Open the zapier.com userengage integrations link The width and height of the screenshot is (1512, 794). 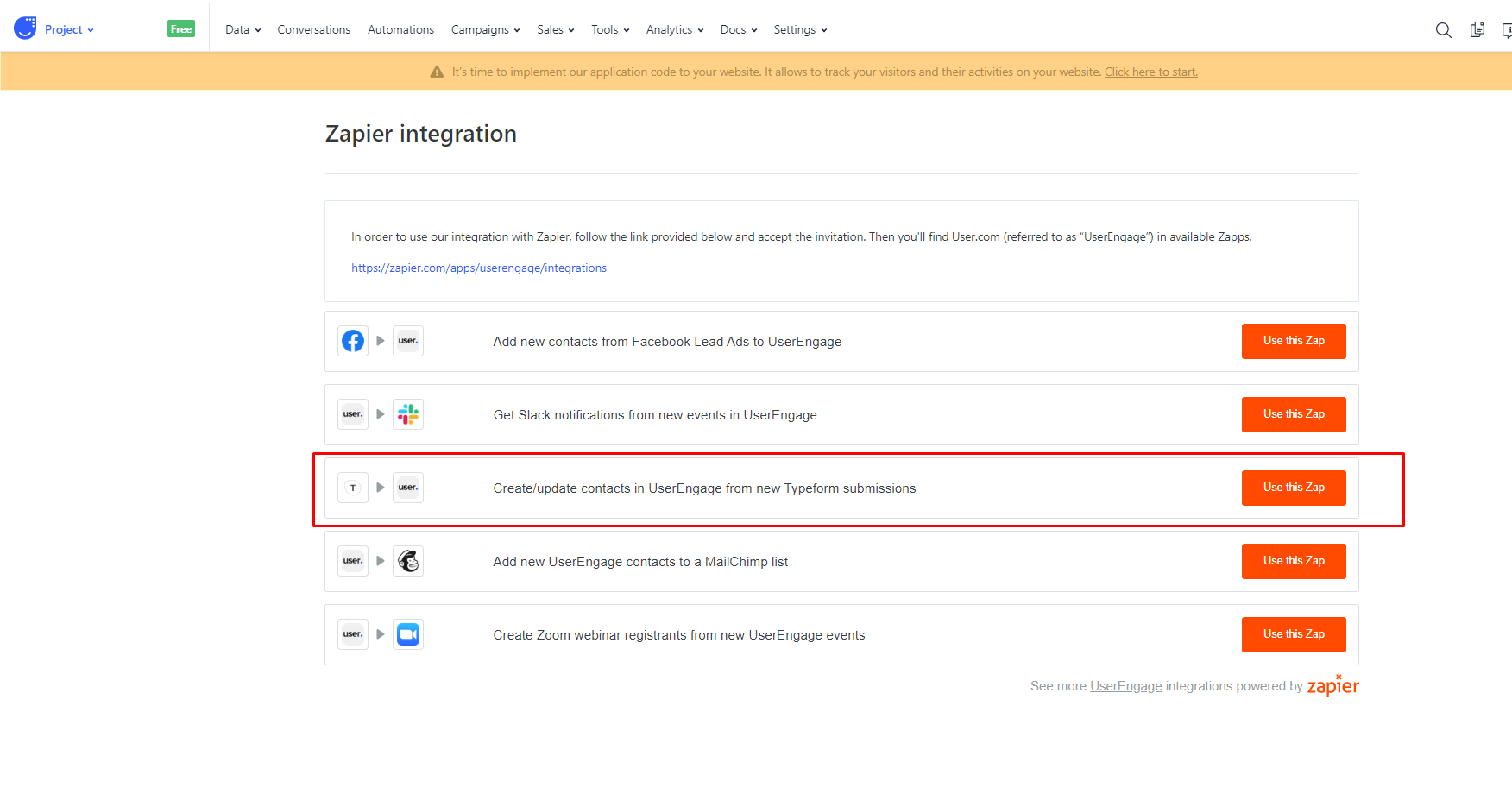click(479, 268)
